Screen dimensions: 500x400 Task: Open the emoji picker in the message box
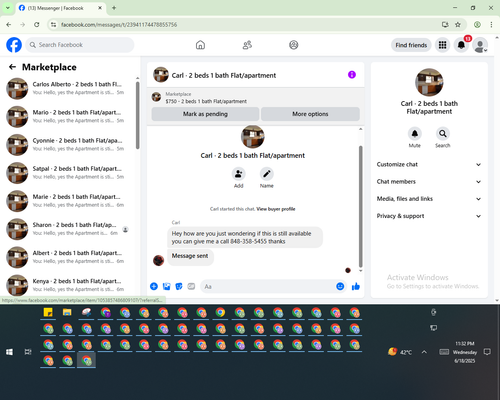pyautogui.click(x=340, y=286)
